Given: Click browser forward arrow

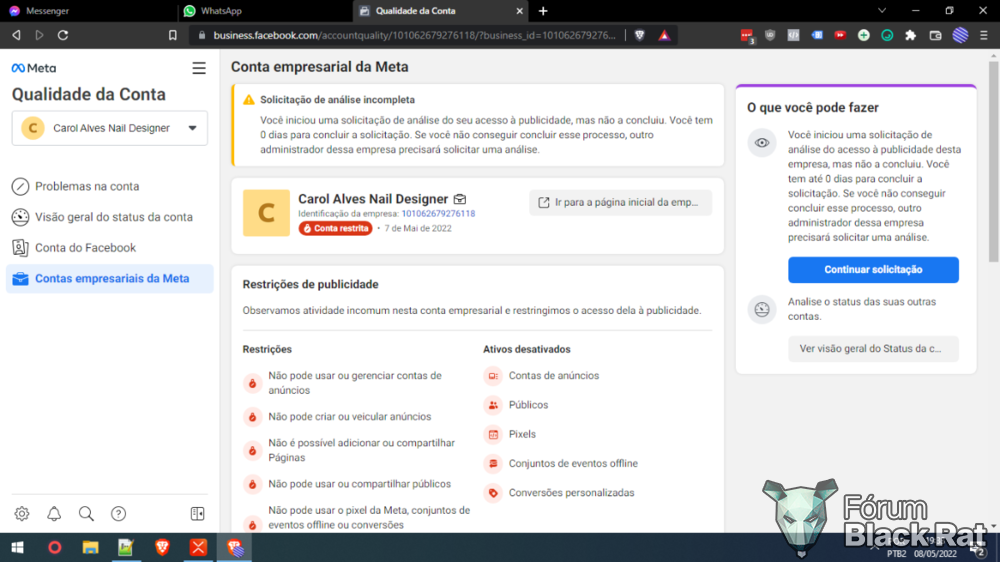Looking at the screenshot, I should pos(40,35).
